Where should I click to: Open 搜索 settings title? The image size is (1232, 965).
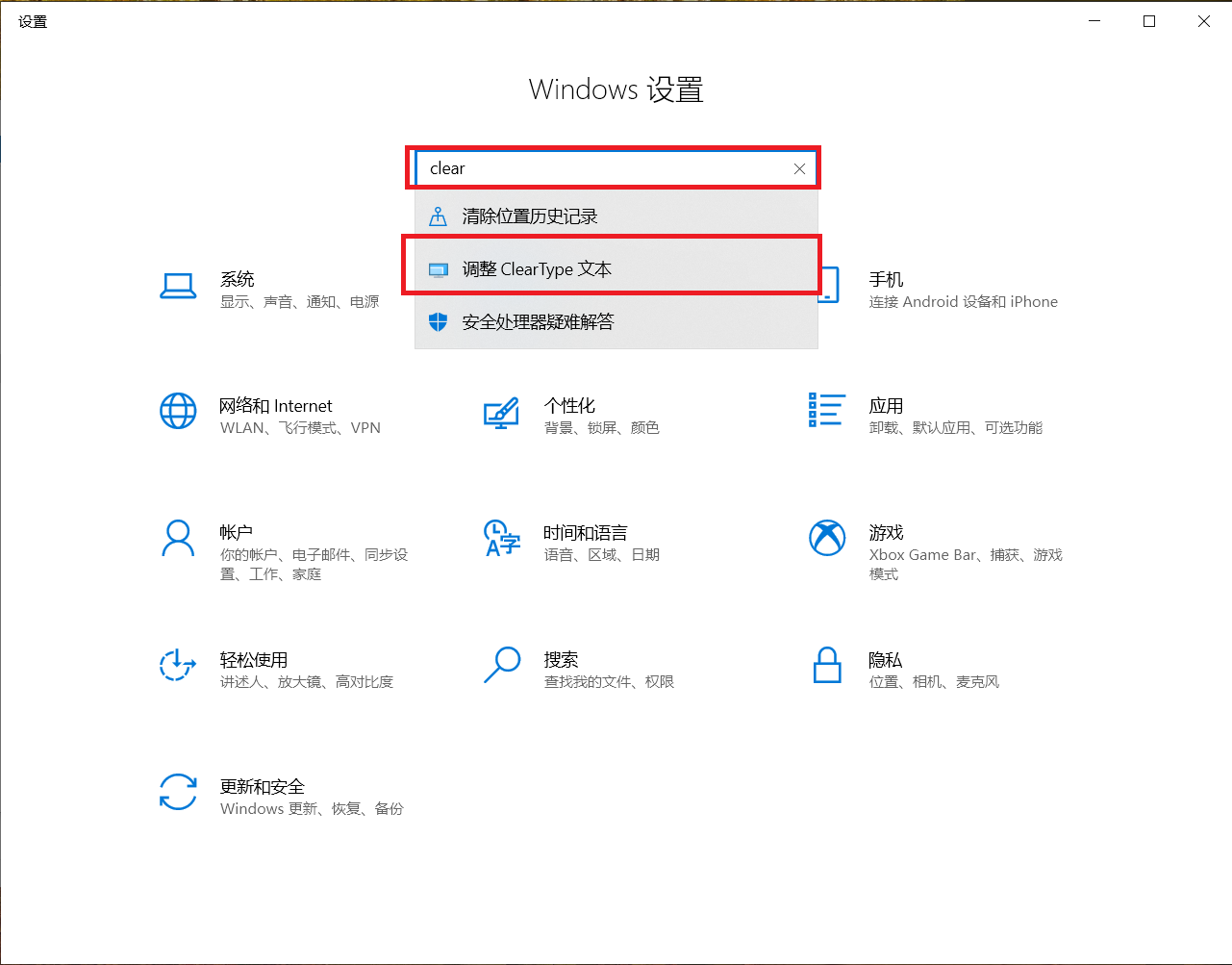pyautogui.click(x=561, y=660)
